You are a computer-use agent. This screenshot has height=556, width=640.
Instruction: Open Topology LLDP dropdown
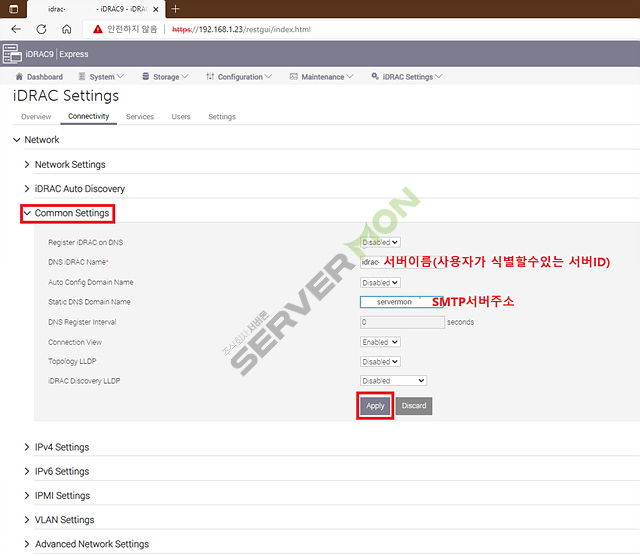coord(380,361)
